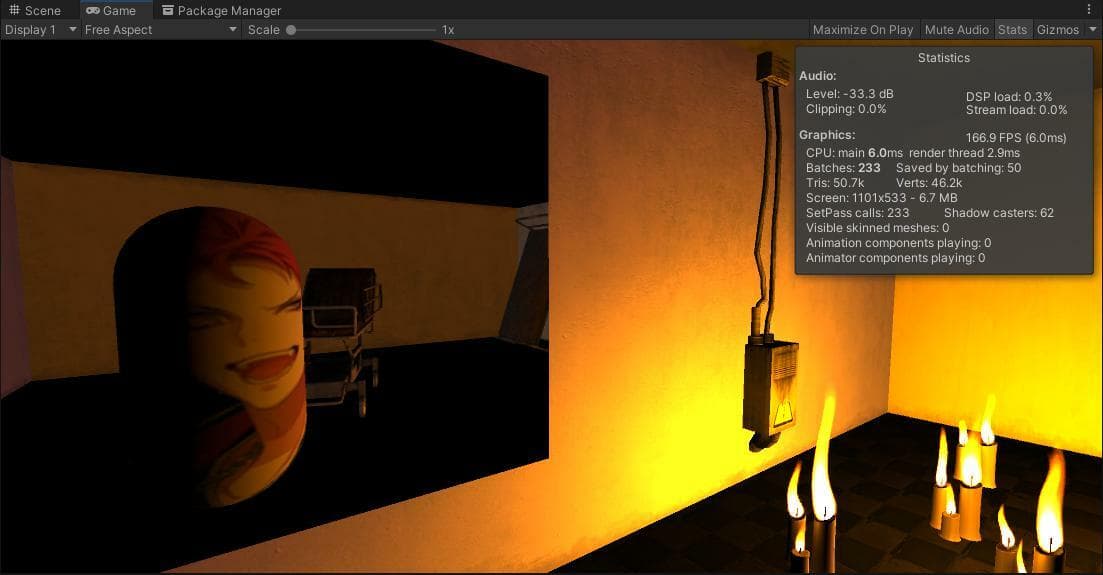
Task: Click the 166.9 FPS readout
Action: coord(1016,138)
